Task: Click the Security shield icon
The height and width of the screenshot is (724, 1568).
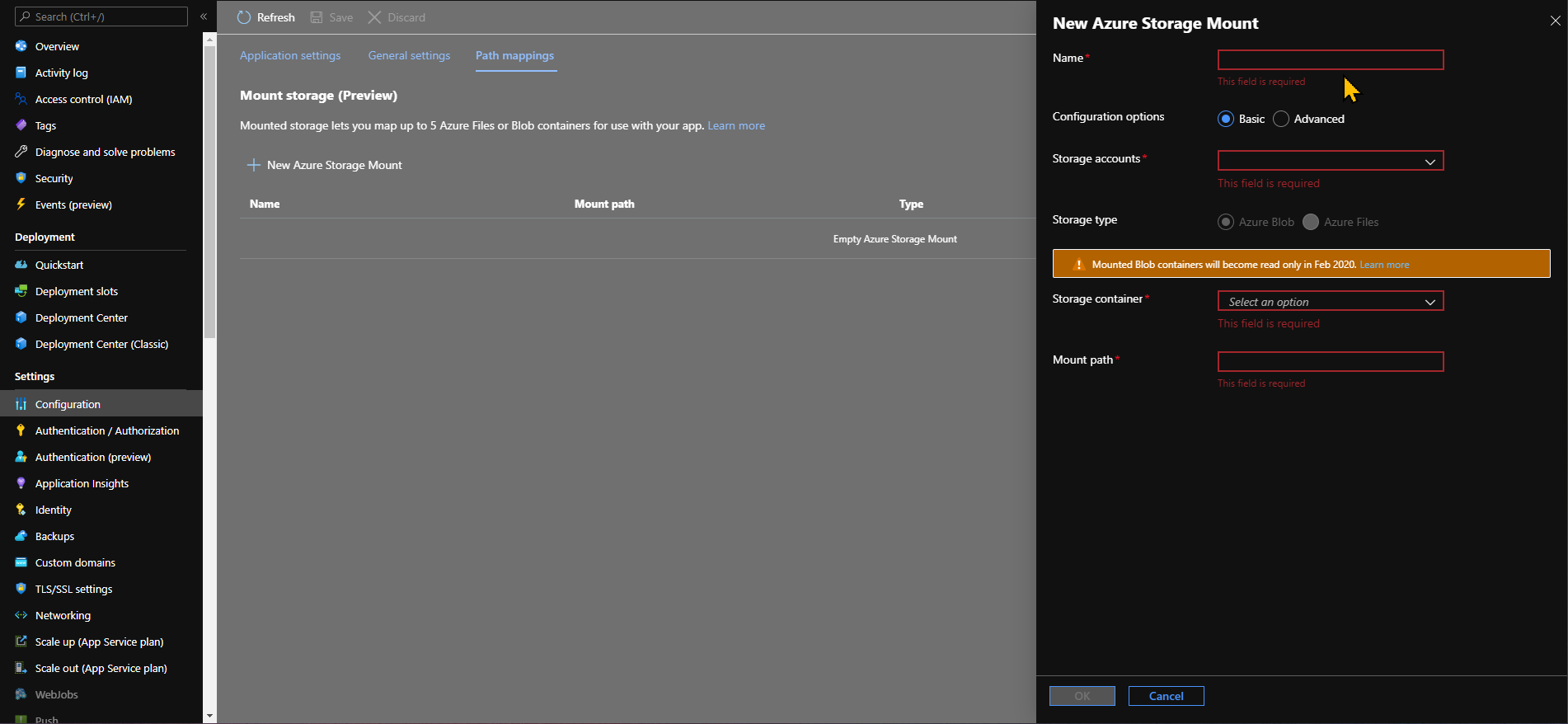Action: pyautogui.click(x=21, y=178)
